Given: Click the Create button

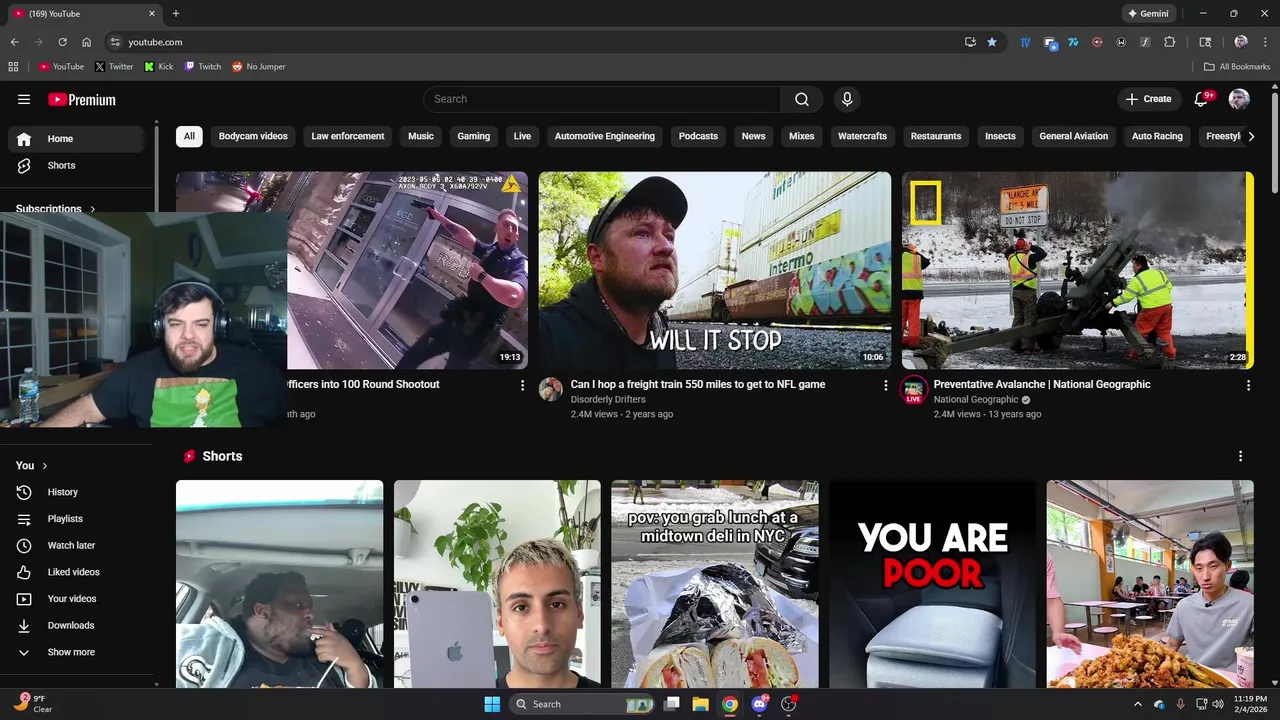Looking at the screenshot, I should pyautogui.click(x=1148, y=99).
